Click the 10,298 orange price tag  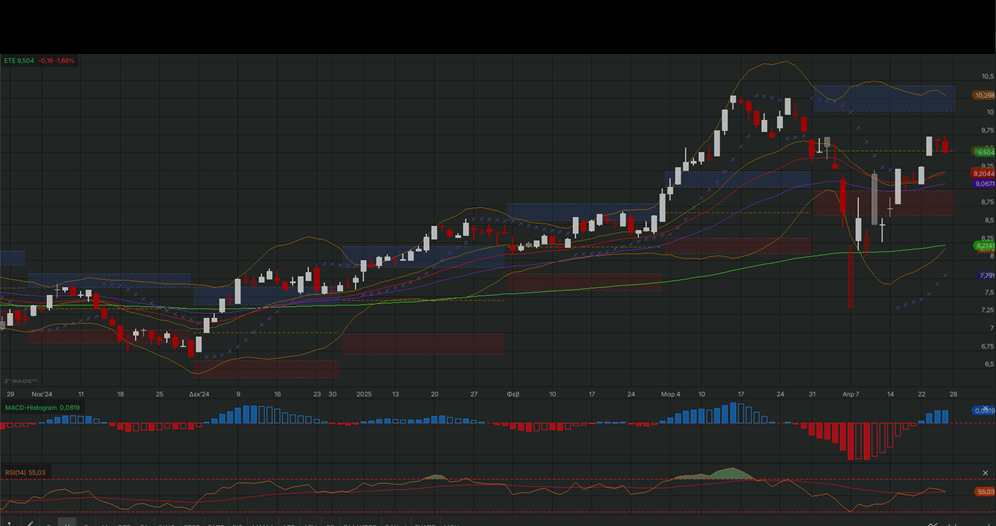[984, 95]
